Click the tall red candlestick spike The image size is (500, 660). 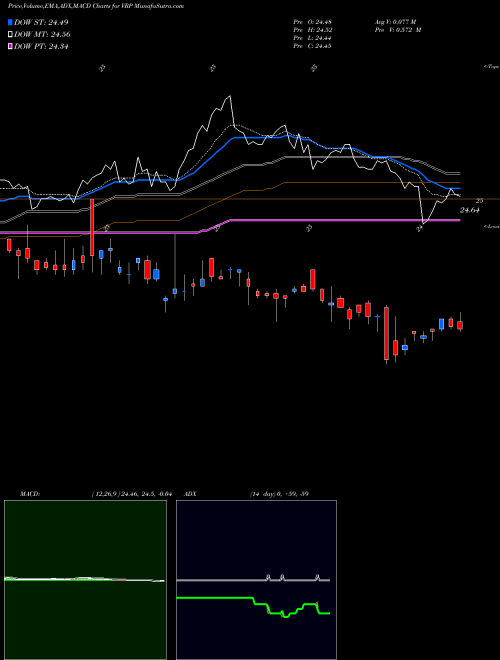(92, 228)
